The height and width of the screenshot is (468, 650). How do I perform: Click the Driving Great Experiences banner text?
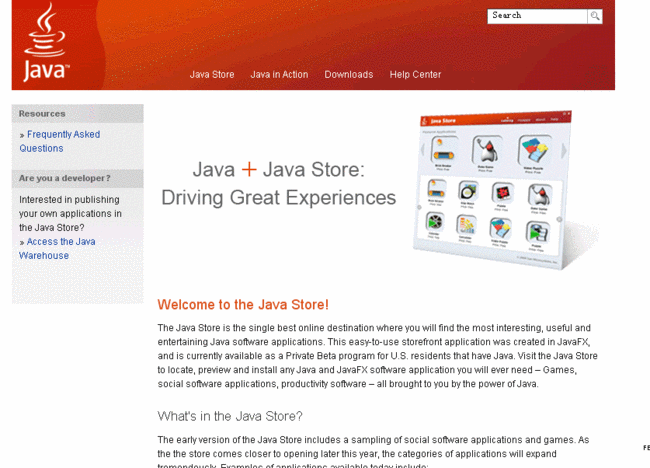[x=279, y=197]
